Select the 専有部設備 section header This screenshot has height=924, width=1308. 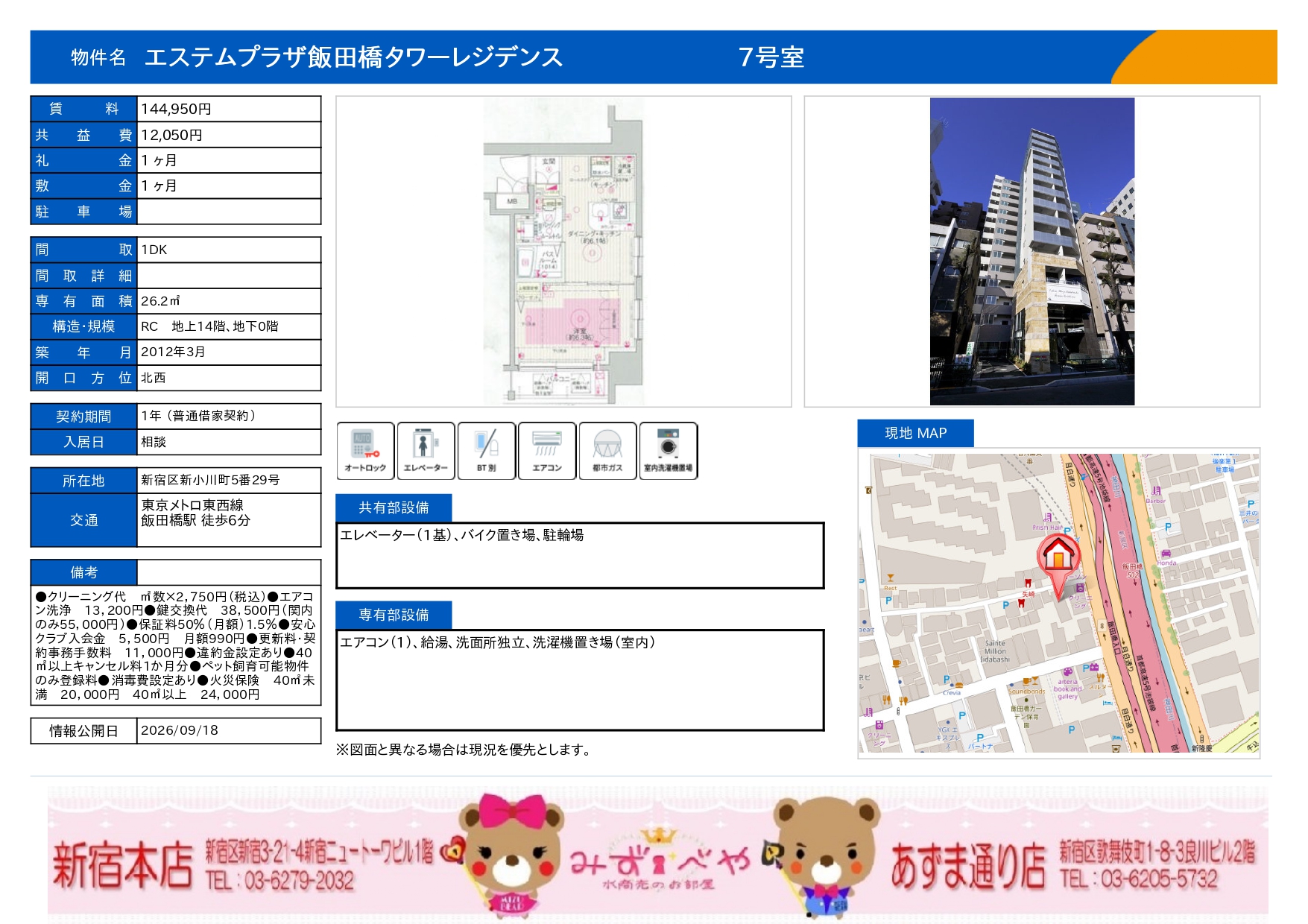point(394,615)
